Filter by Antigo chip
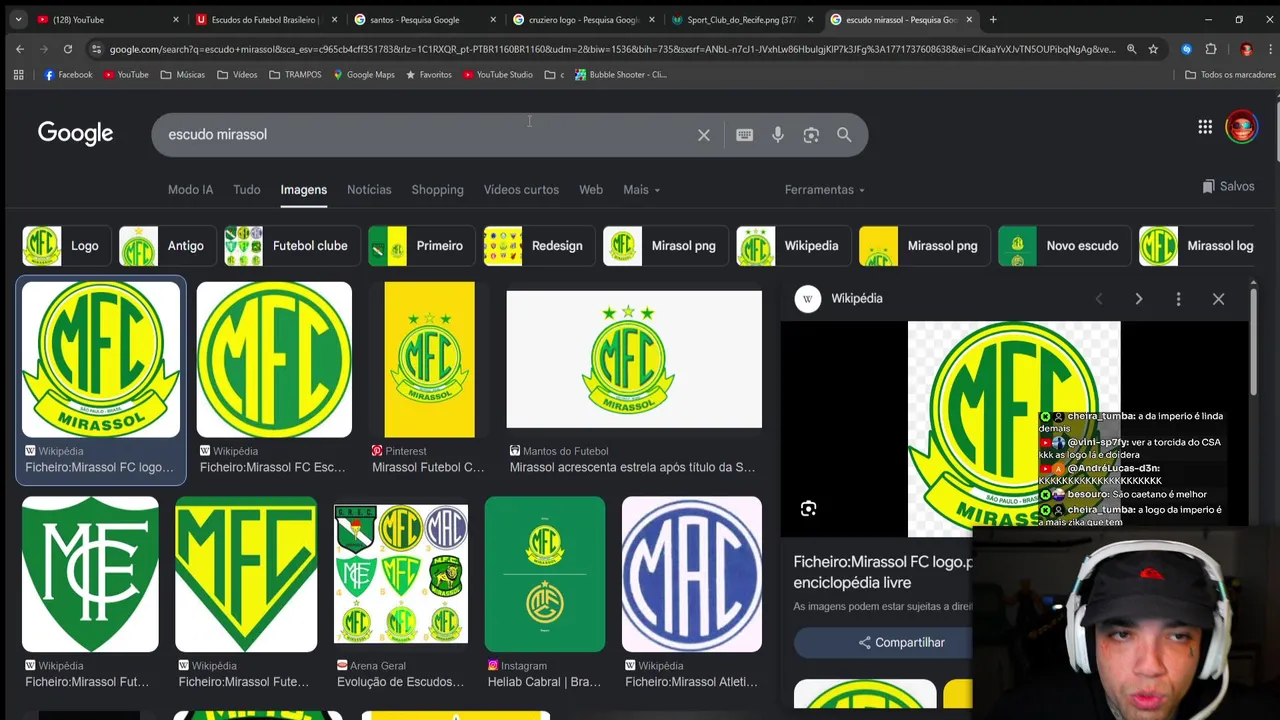 167,246
